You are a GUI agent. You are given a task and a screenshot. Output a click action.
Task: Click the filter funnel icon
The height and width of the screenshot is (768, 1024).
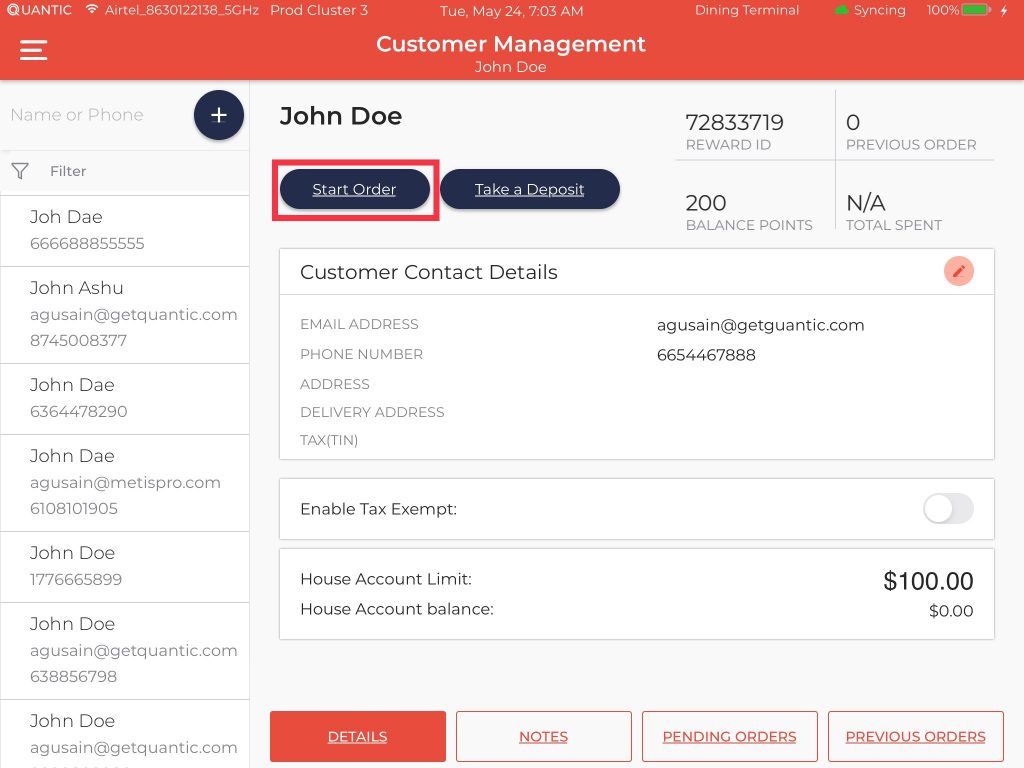tap(20, 171)
